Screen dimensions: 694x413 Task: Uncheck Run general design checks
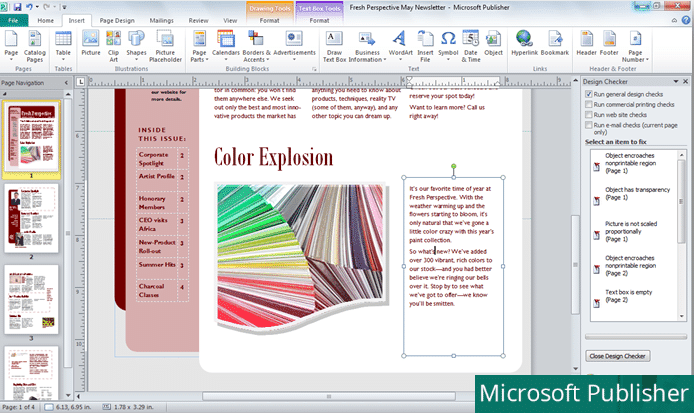coord(588,94)
